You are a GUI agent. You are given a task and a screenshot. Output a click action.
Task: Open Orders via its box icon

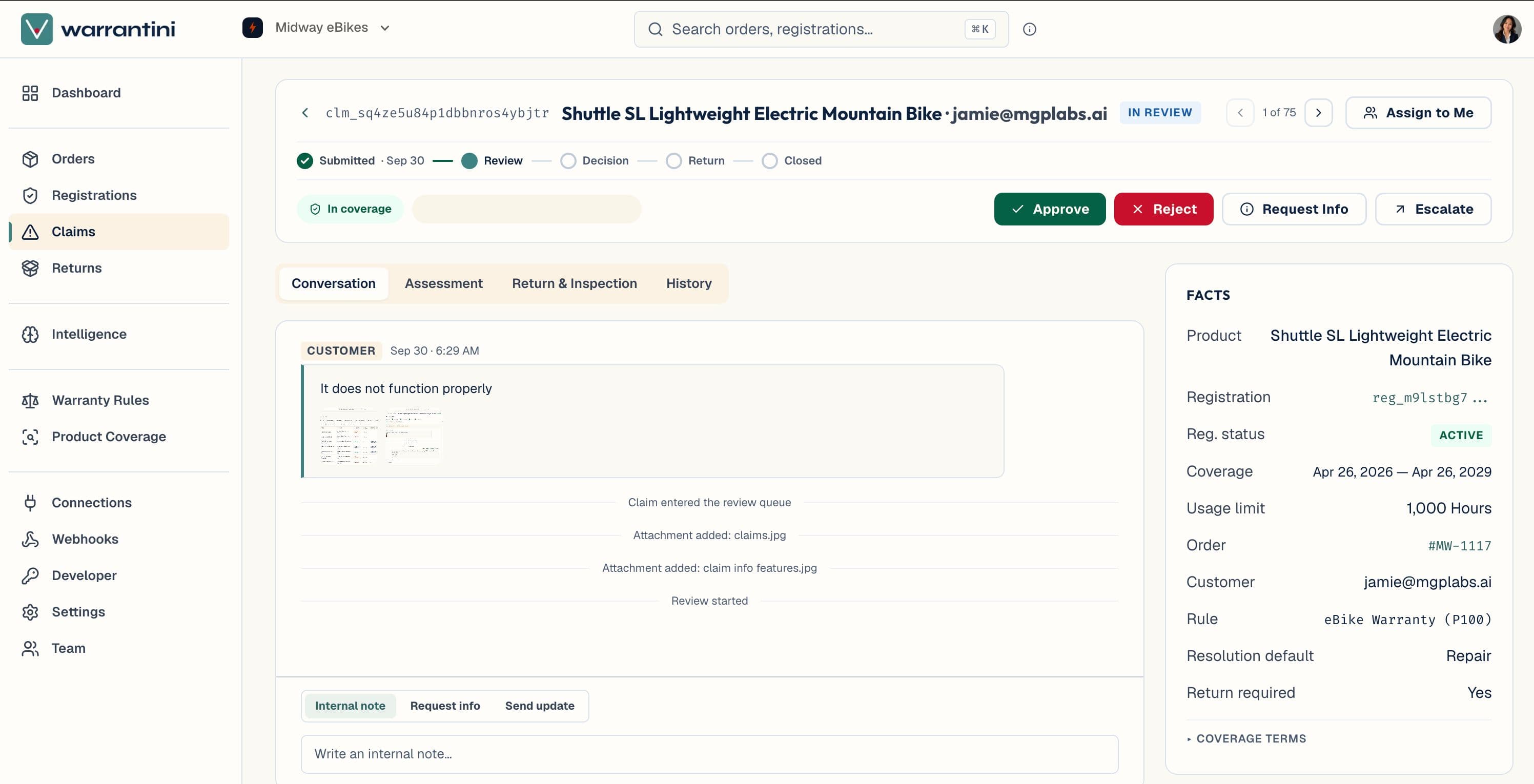pyautogui.click(x=30, y=159)
